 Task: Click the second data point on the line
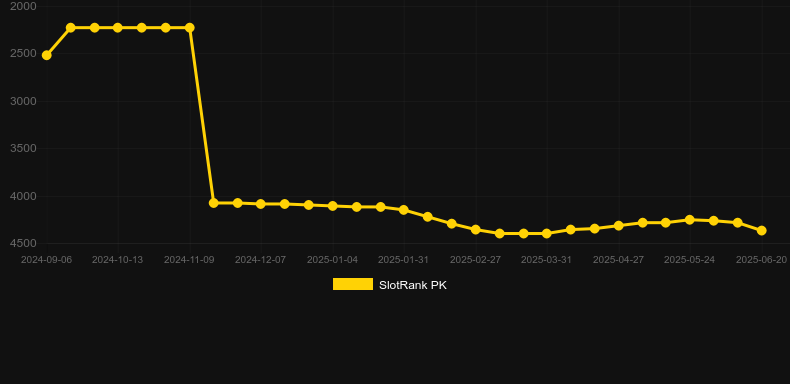[x=71, y=28]
